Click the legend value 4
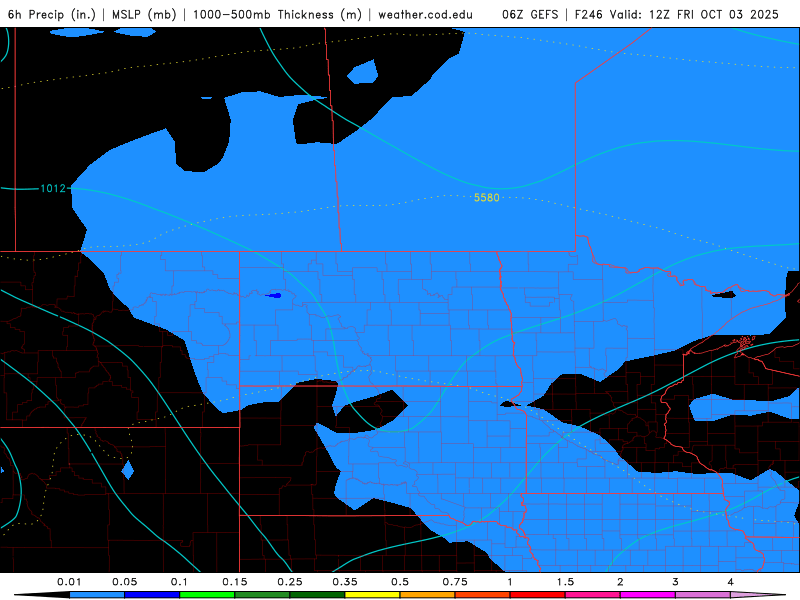 731,582
